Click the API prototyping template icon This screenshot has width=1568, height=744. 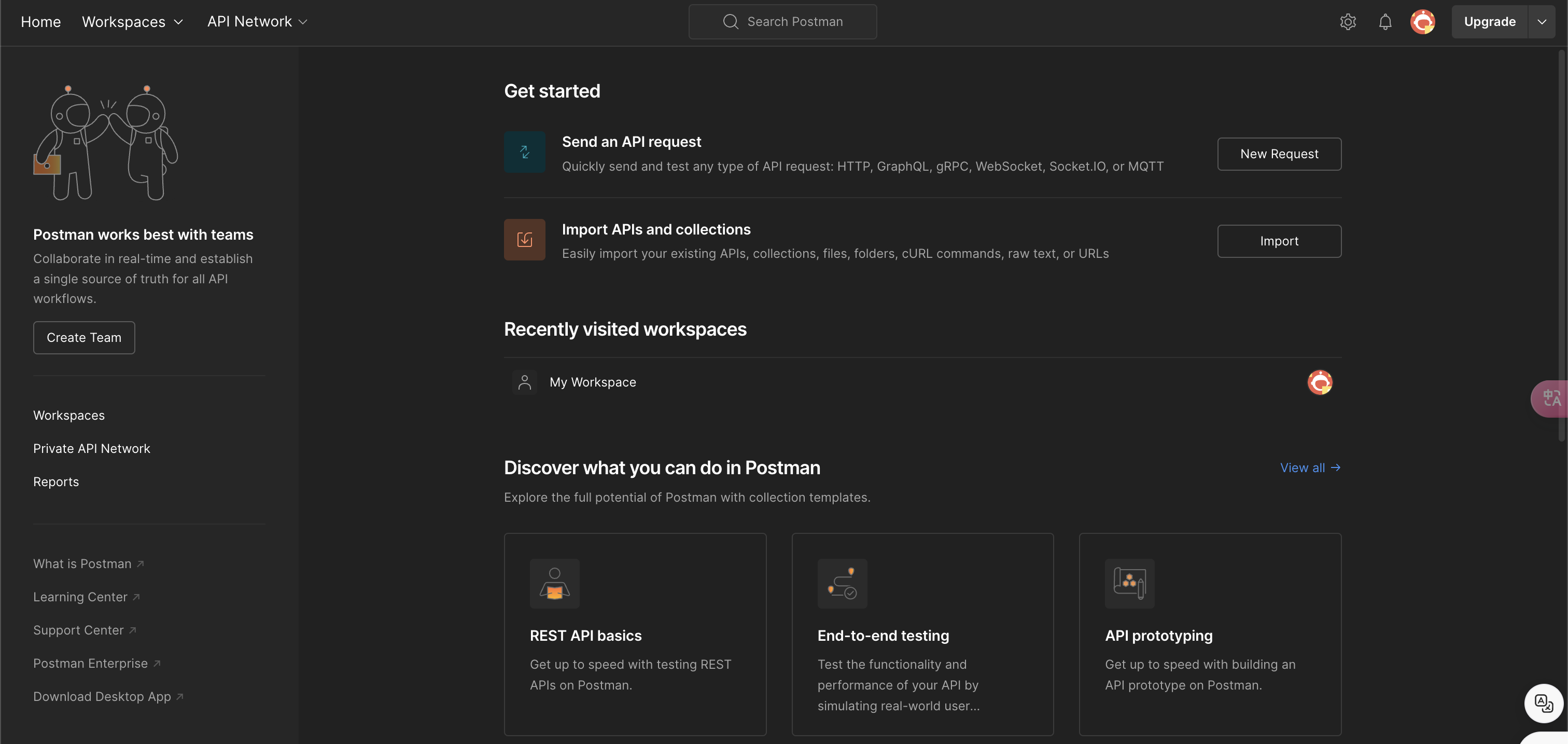pyautogui.click(x=1129, y=583)
